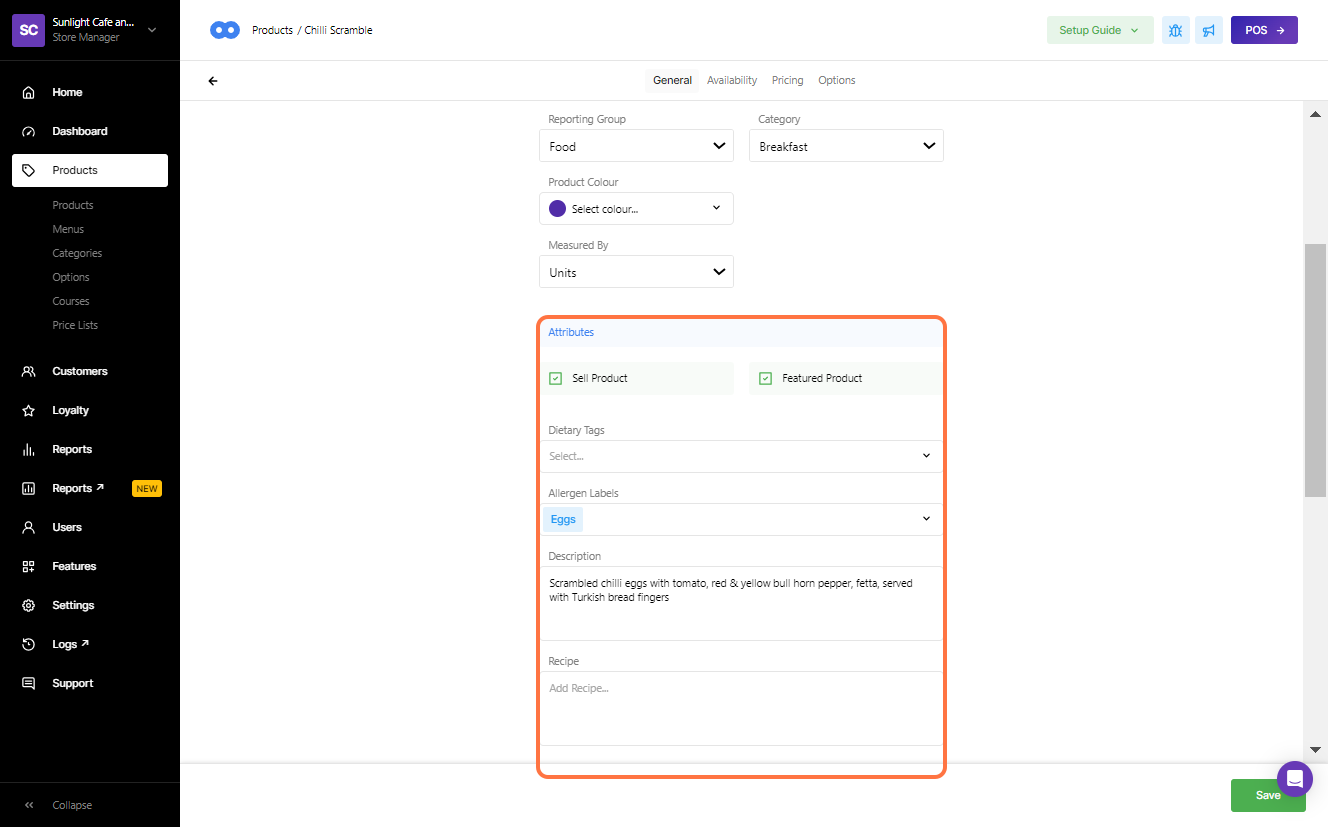Expand the Dietary Tags select field

click(x=740, y=456)
